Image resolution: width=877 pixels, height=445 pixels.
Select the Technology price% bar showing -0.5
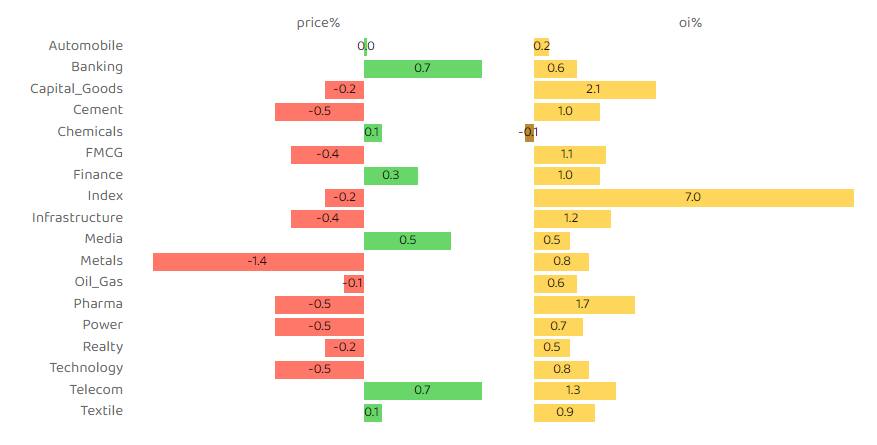319,369
